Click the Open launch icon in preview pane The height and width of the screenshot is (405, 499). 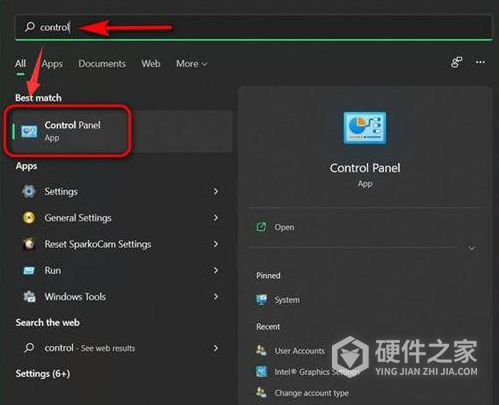[261, 227]
